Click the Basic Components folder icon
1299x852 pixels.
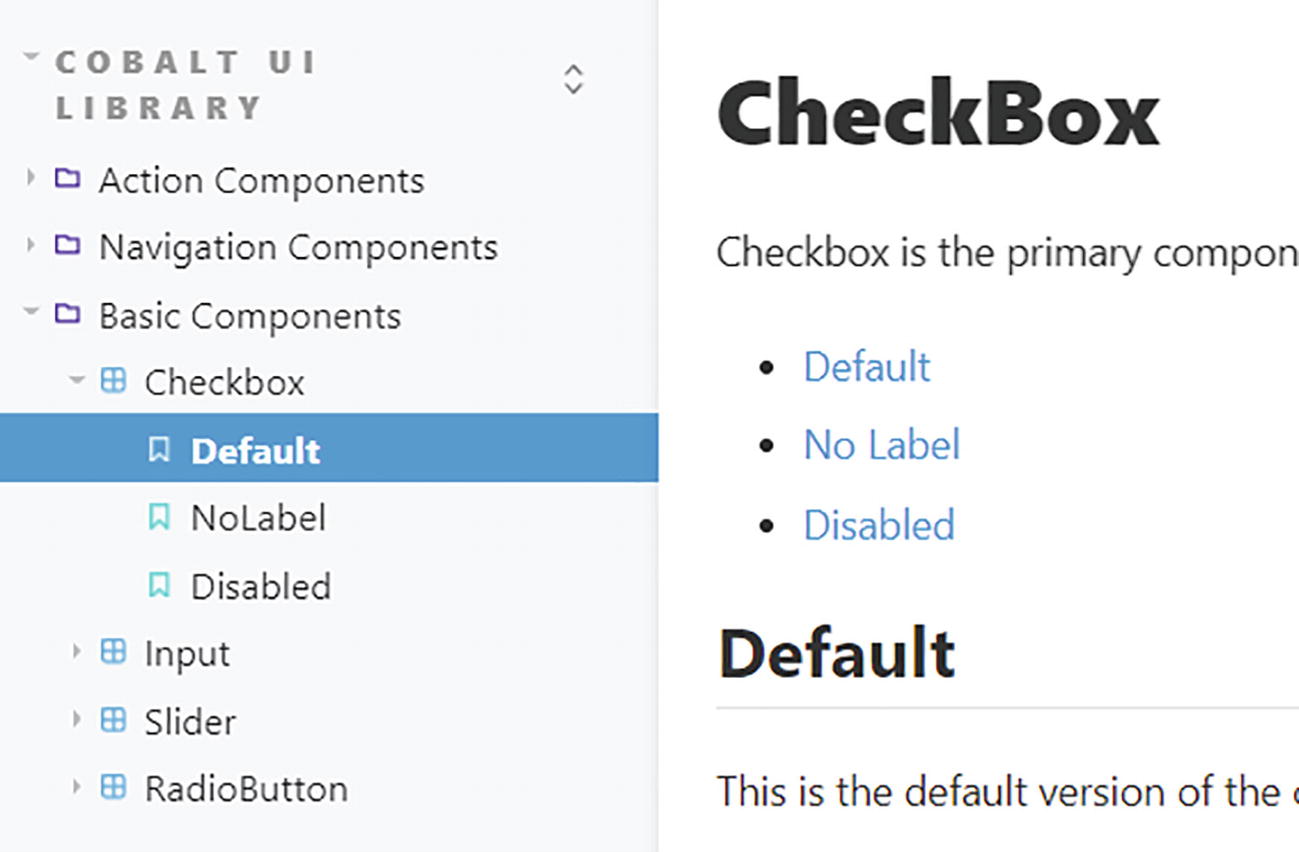pyautogui.click(x=67, y=315)
